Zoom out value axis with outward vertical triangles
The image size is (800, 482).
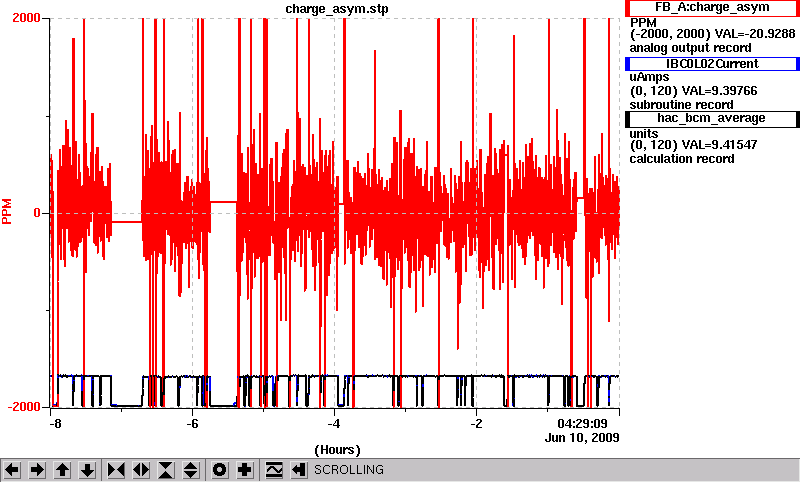[x=191, y=470]
